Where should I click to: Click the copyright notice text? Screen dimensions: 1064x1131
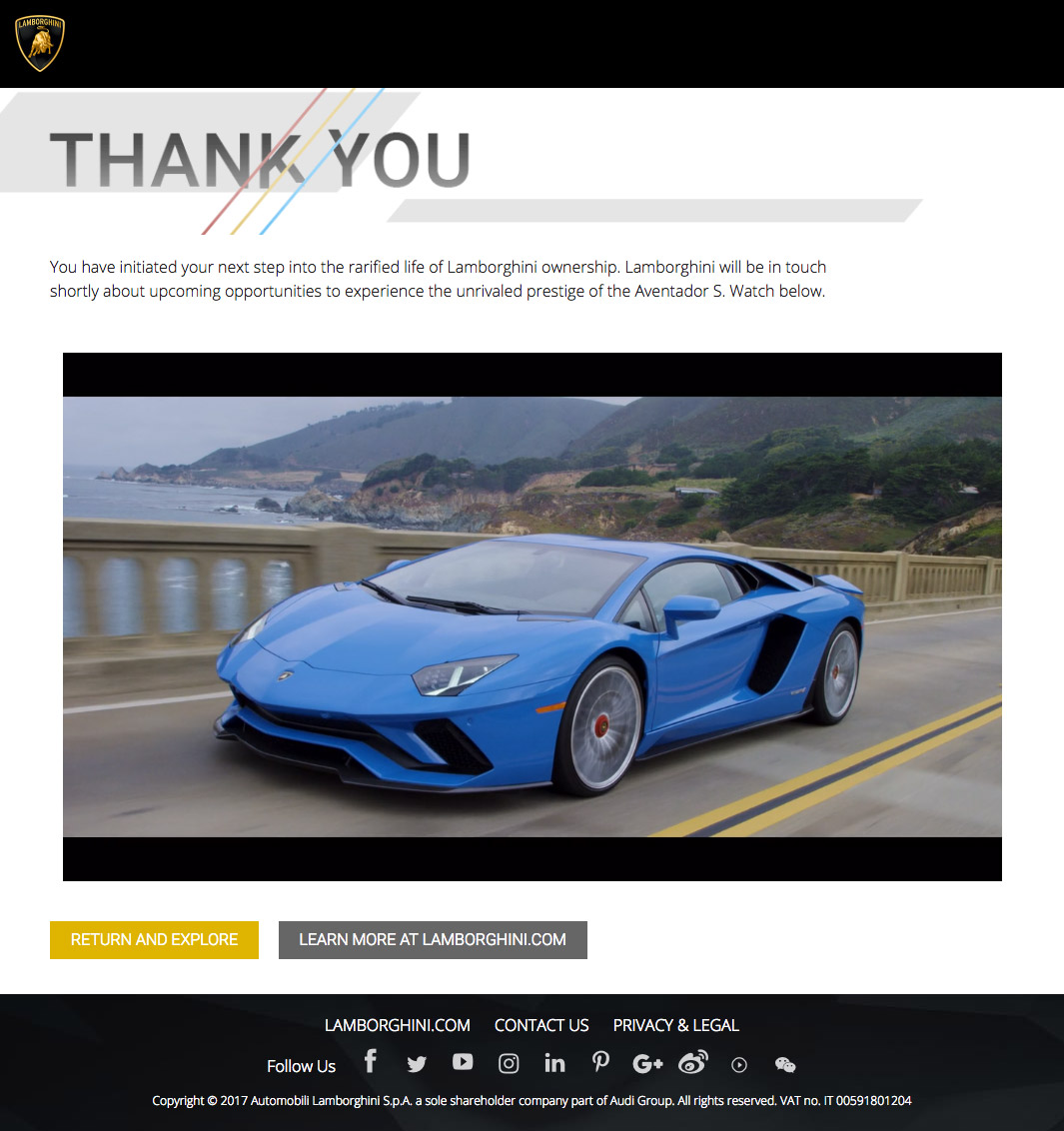pos(532,1101)
